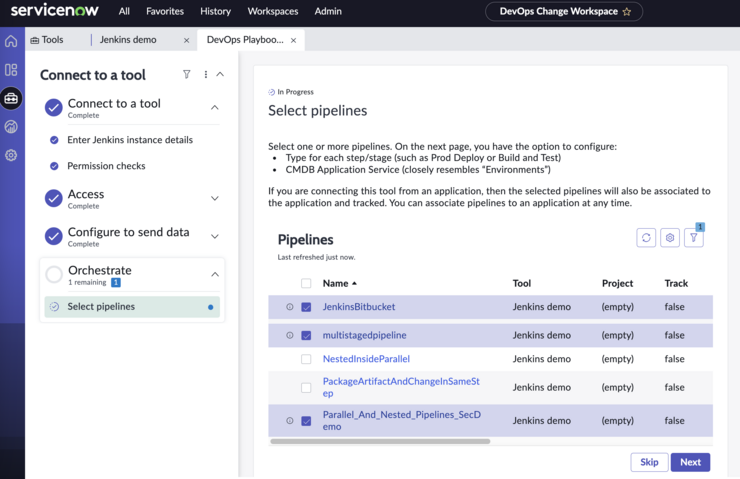Collapse the Orchestrate stage
Screen dimensions: 740x479
point(215,274)
